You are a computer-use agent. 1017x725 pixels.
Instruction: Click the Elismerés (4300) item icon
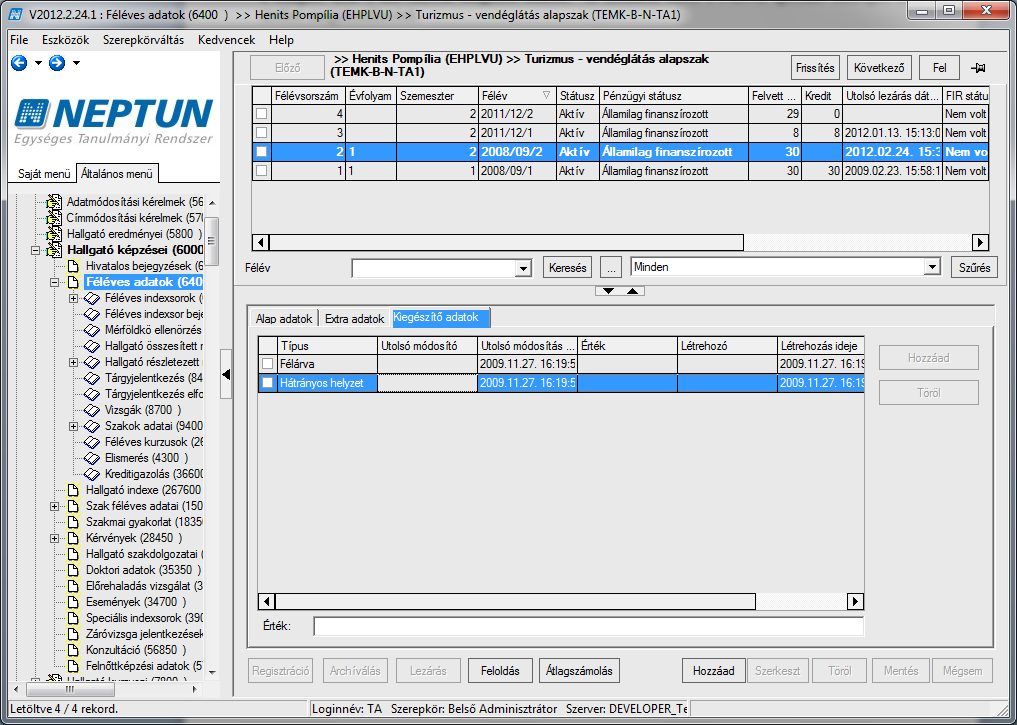coord(92,458)
